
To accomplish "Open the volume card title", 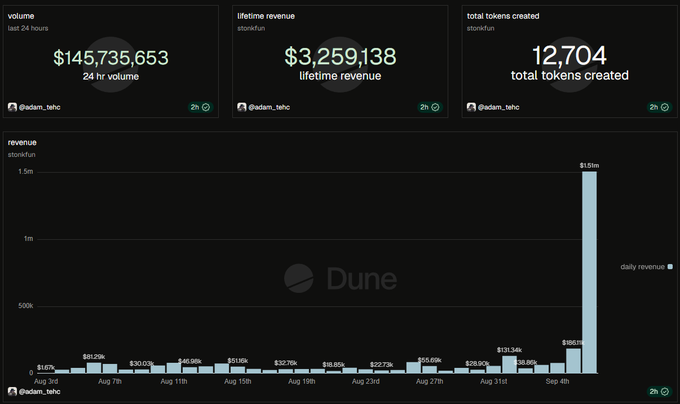I will (21, 16).
